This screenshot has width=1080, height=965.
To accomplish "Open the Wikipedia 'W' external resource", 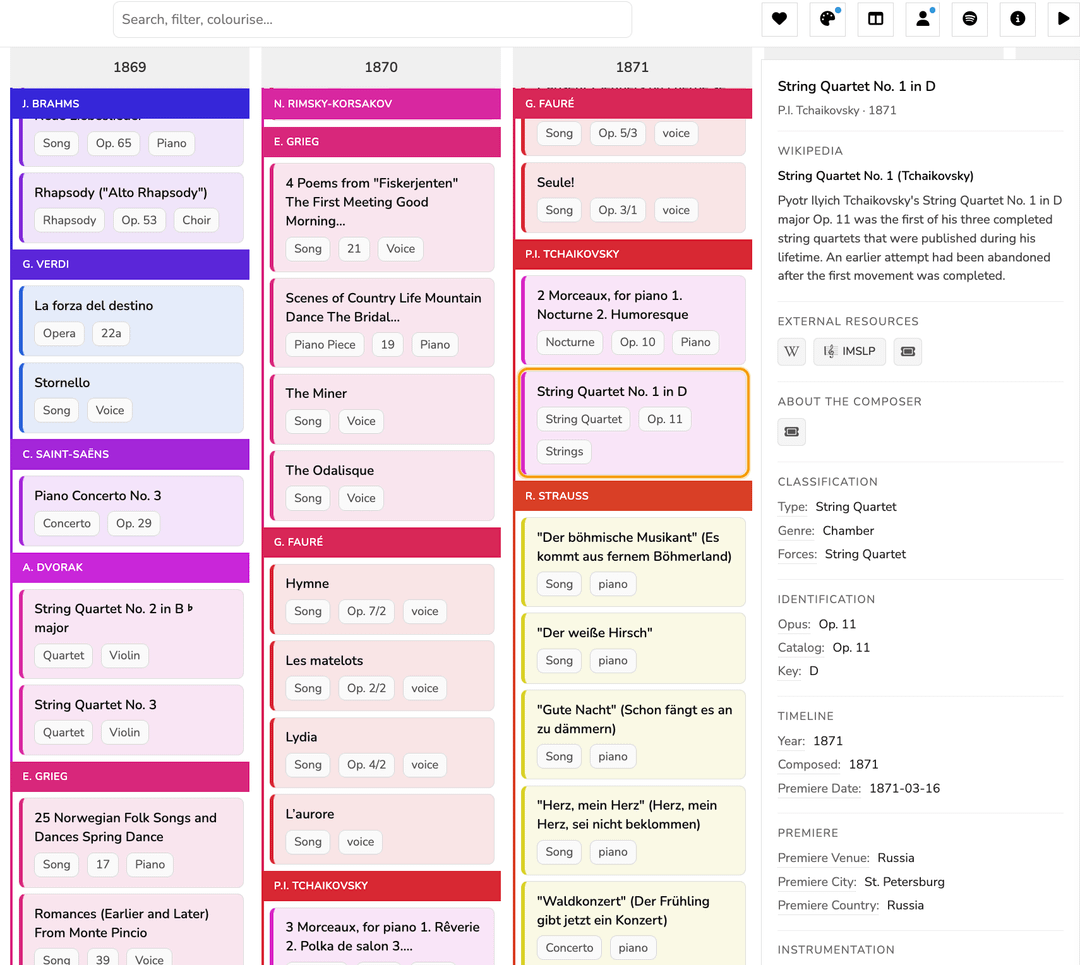I will click(792, 351).
